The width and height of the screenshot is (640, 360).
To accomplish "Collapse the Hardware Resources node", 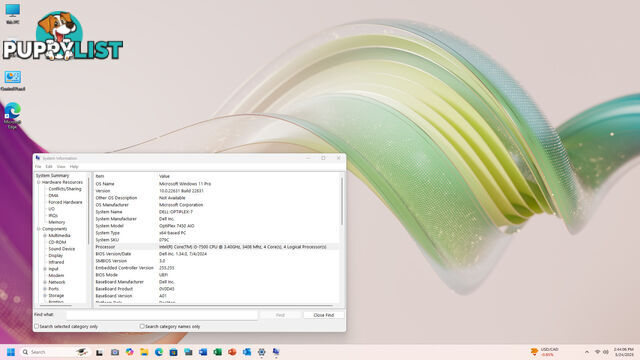I will coord(39,182).
